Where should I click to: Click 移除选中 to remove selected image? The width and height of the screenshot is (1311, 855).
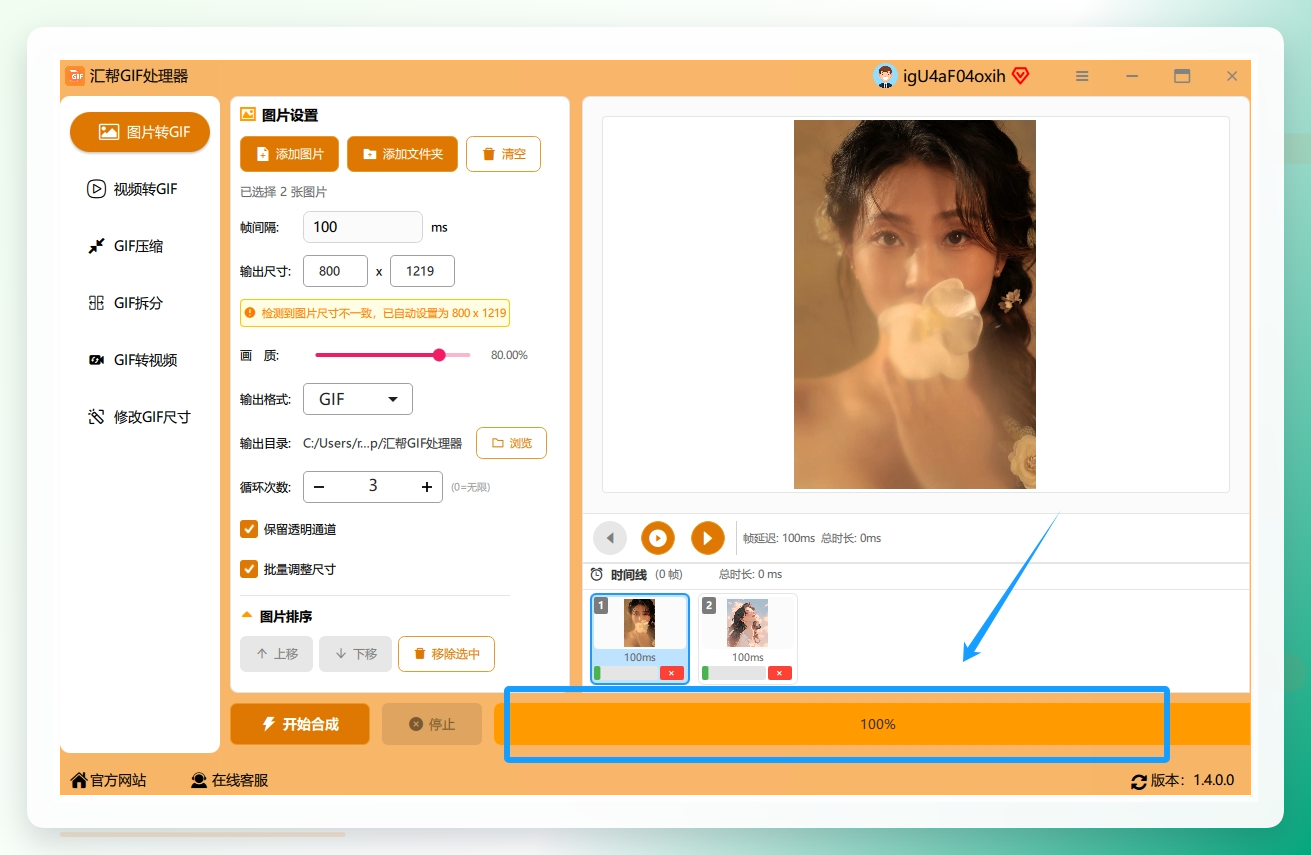click(446, 654)
